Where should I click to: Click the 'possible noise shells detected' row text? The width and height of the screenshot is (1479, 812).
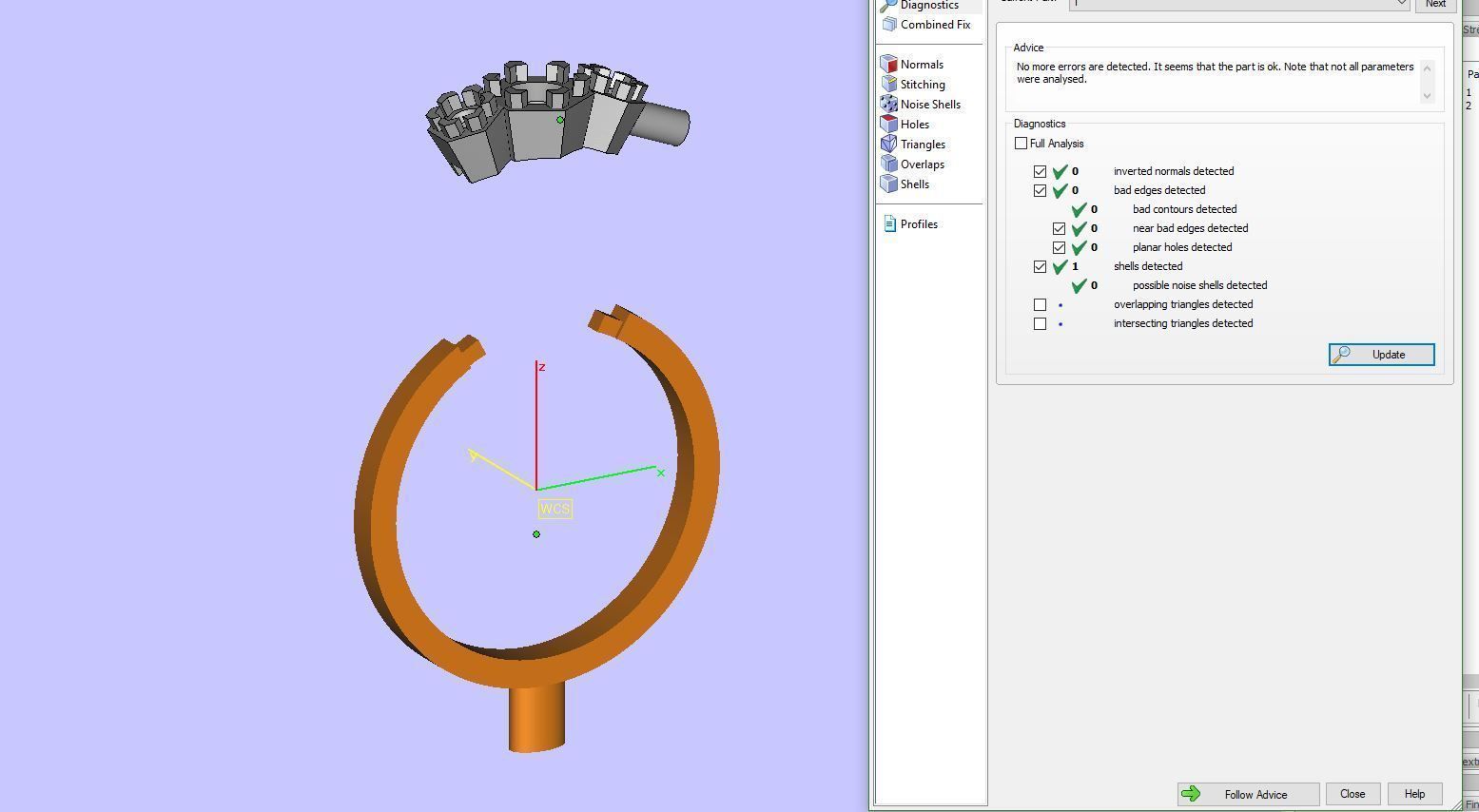(1199, 285)
